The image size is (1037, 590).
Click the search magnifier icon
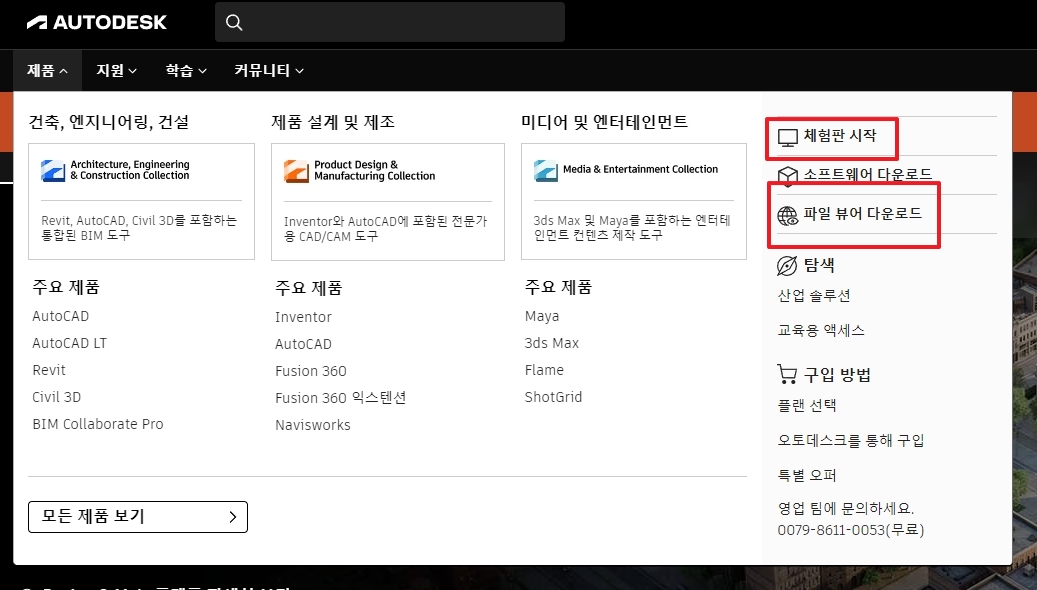click(x=234, y=22)
